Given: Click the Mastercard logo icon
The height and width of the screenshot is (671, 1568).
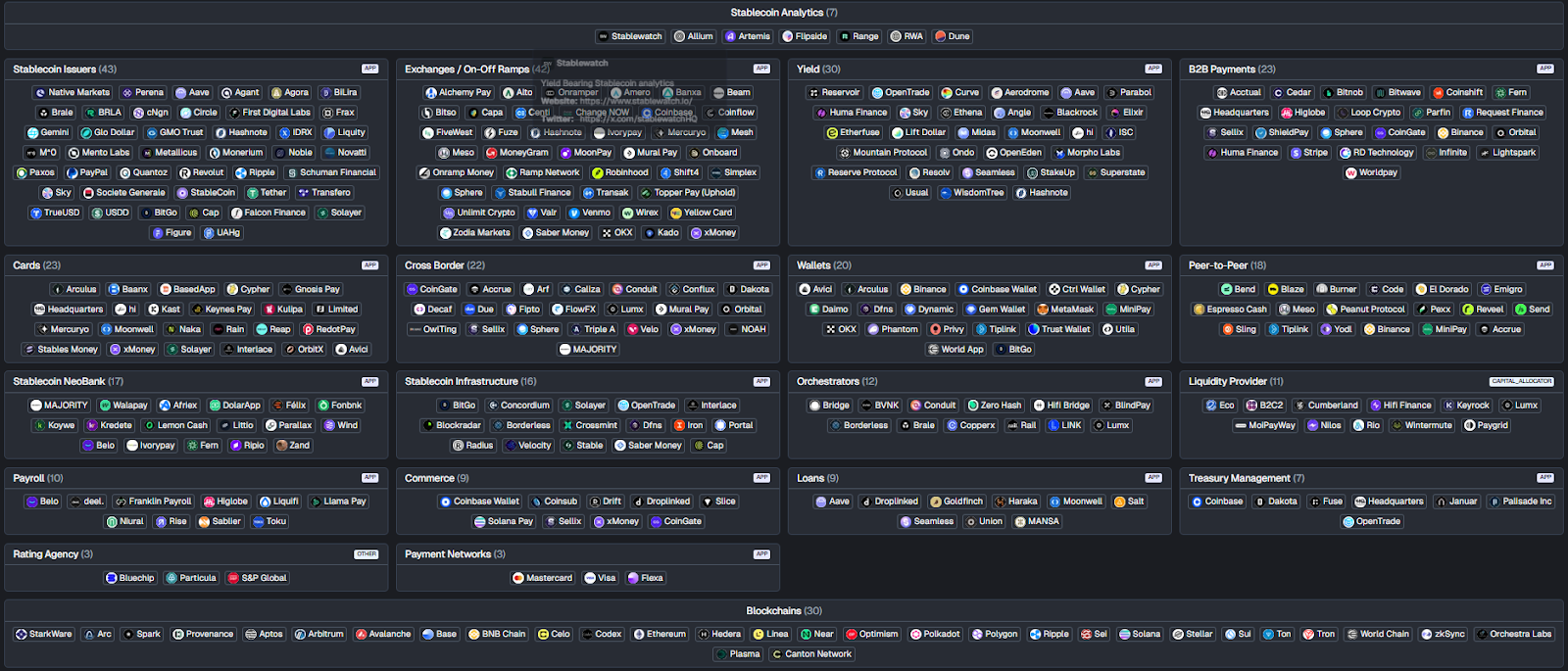Looking at the screenshot, I should tap(517, 578).
